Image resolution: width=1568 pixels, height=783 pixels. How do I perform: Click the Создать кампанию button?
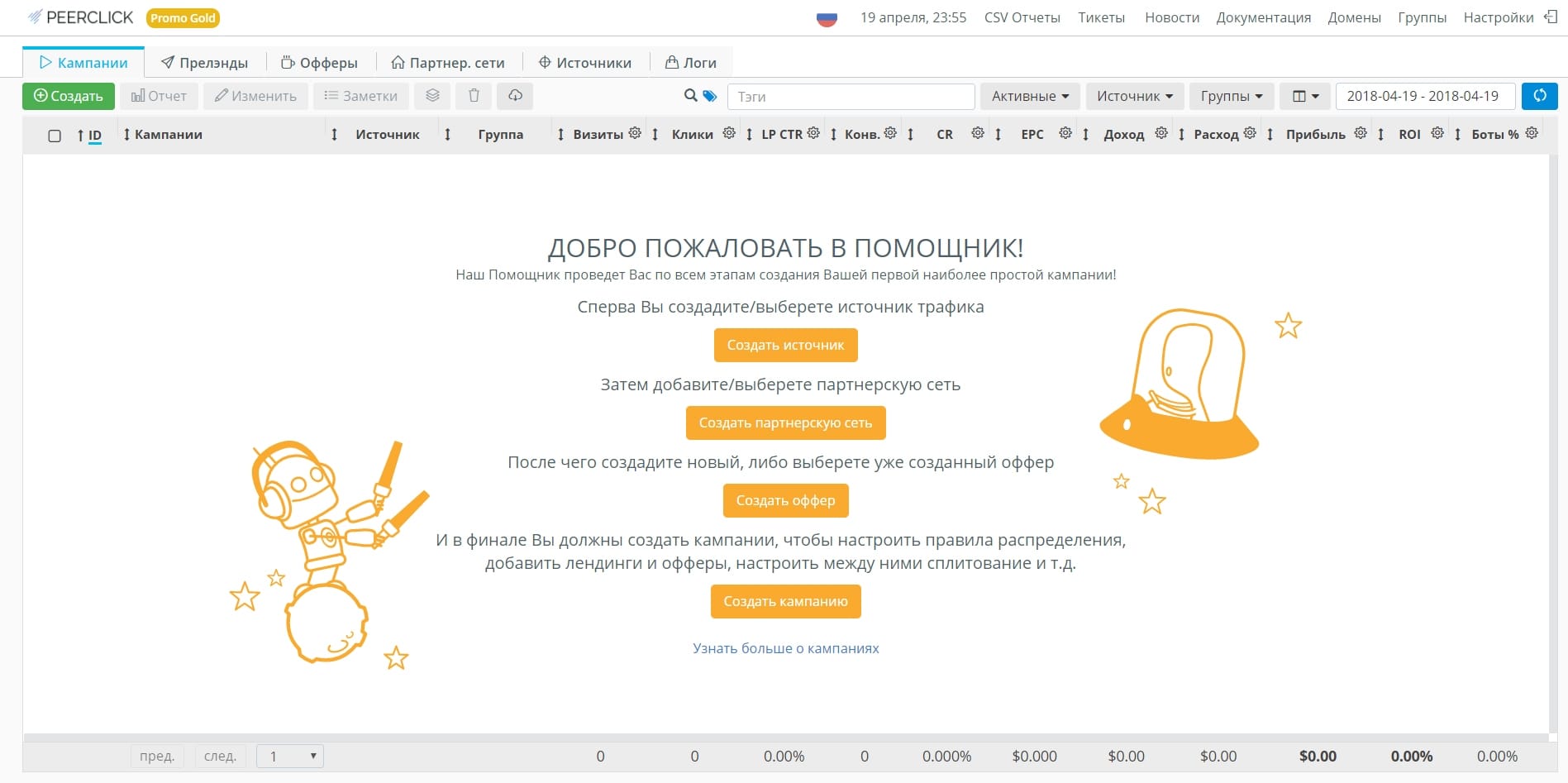point(785,601)
